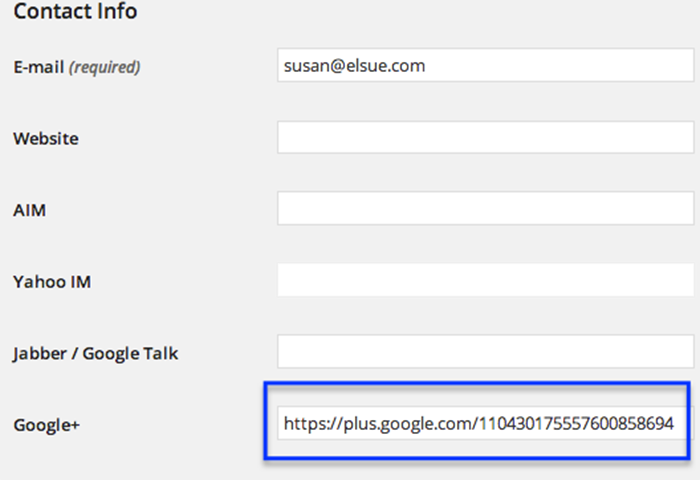Click the Yahoo IM label
Image resolution: width=700 pixels, height=480 pixels.
[52, 282]
